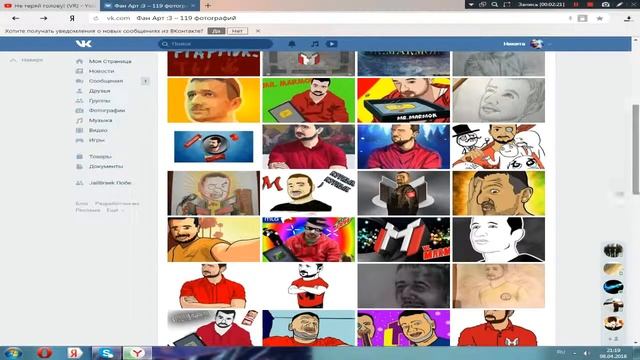This screenshot has height=360, width=640.
Task: Open the Никита profile menu dropdown
Action: [x=527, y=44]
